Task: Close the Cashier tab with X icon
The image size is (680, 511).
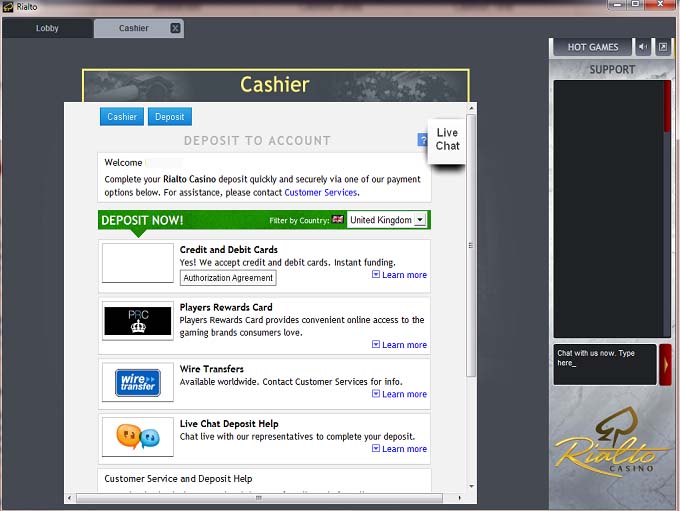Action: (x=176, y=28)
